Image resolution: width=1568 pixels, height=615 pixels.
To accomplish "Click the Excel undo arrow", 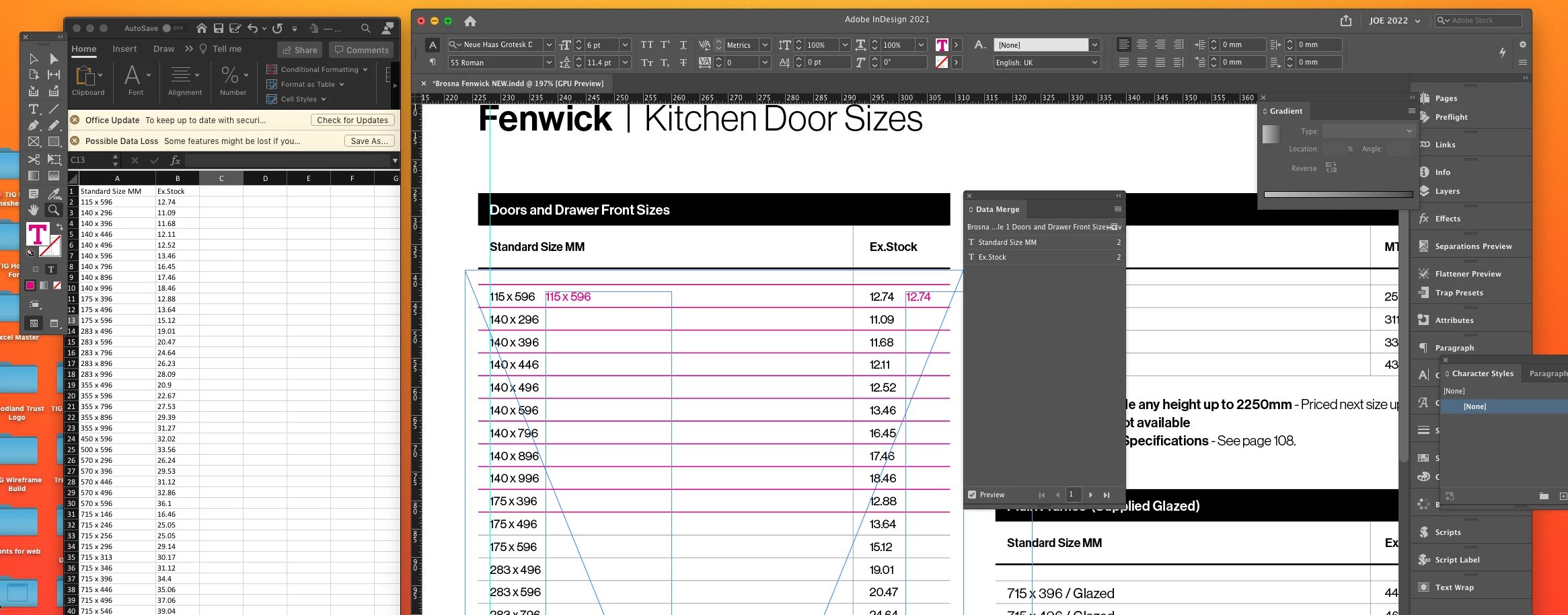I will pyautogui.click(x=253, y=28).
